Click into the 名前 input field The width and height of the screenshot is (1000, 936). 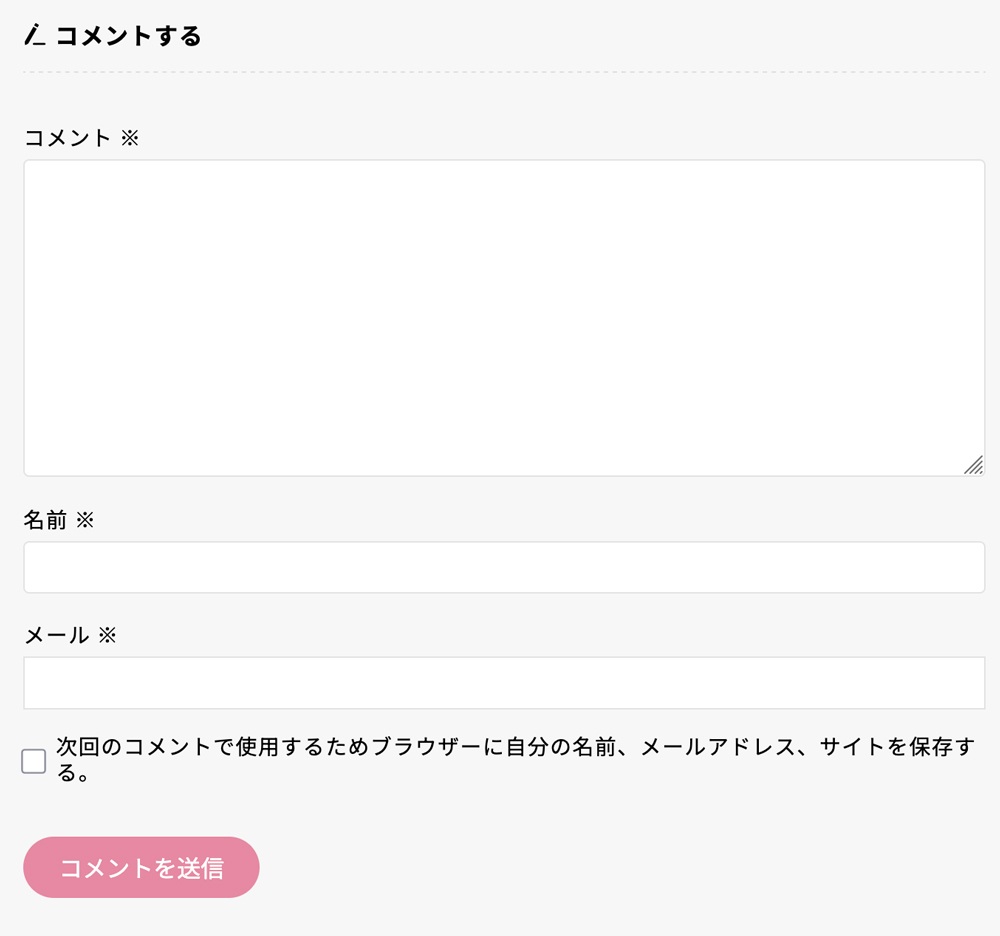(504, 567)
